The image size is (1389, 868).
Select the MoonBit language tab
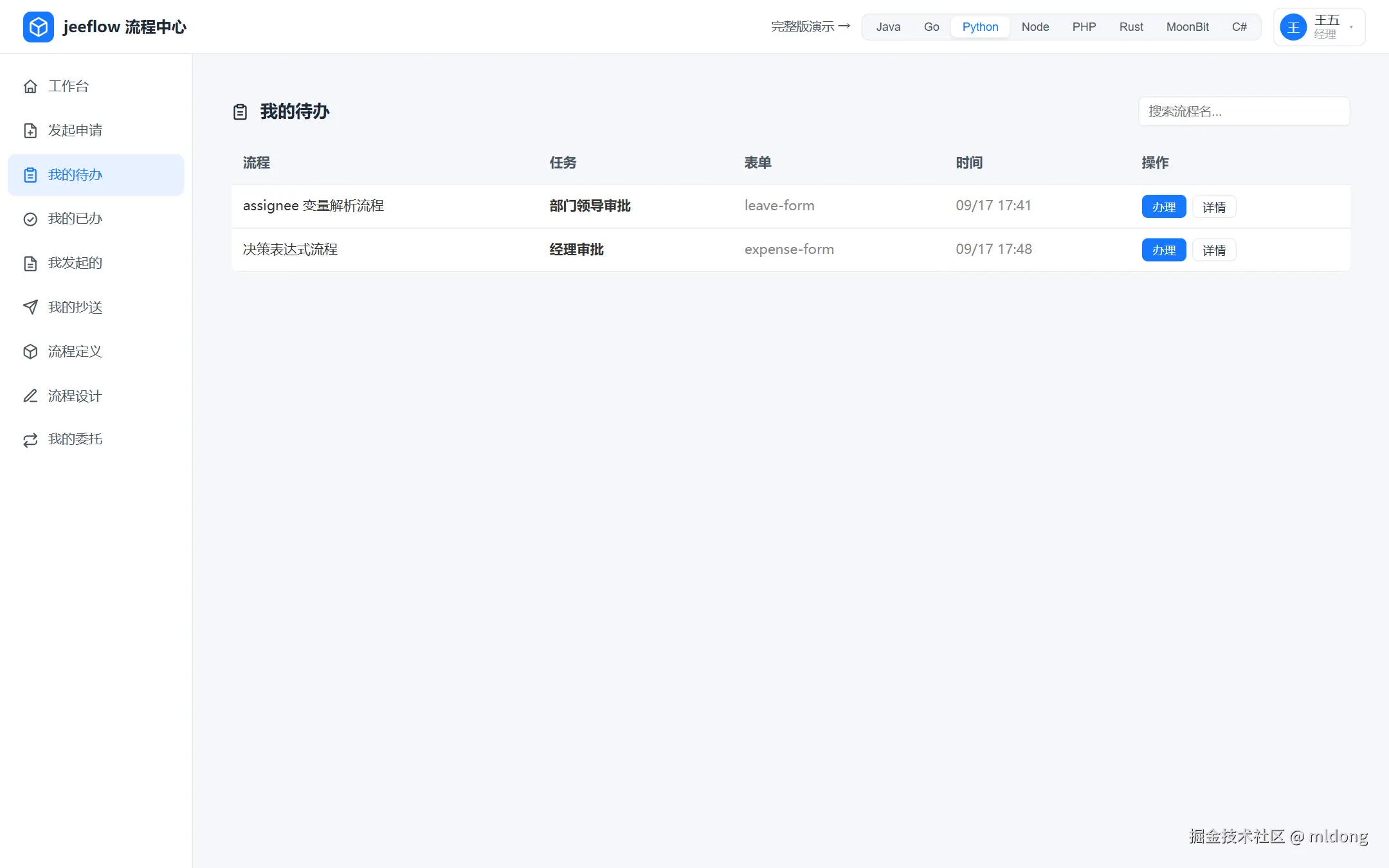1187,27
